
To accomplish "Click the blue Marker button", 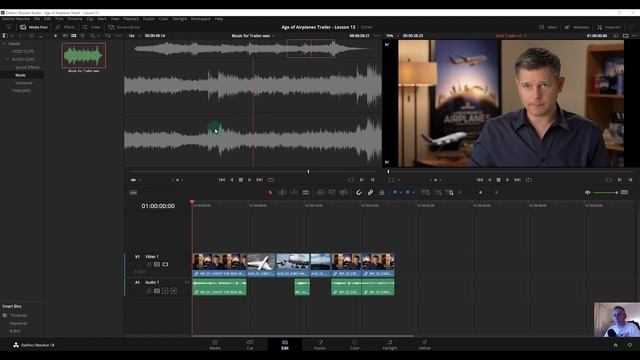I will [408, 192].
